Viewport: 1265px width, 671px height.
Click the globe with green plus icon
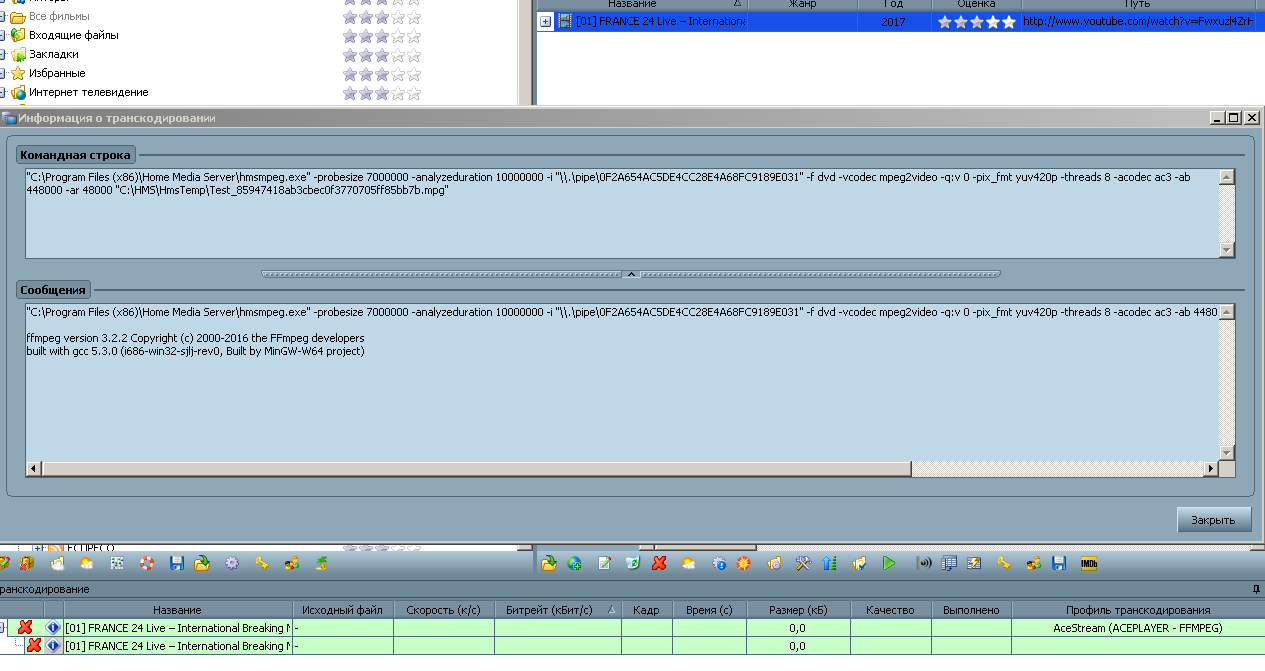(575, 564)
